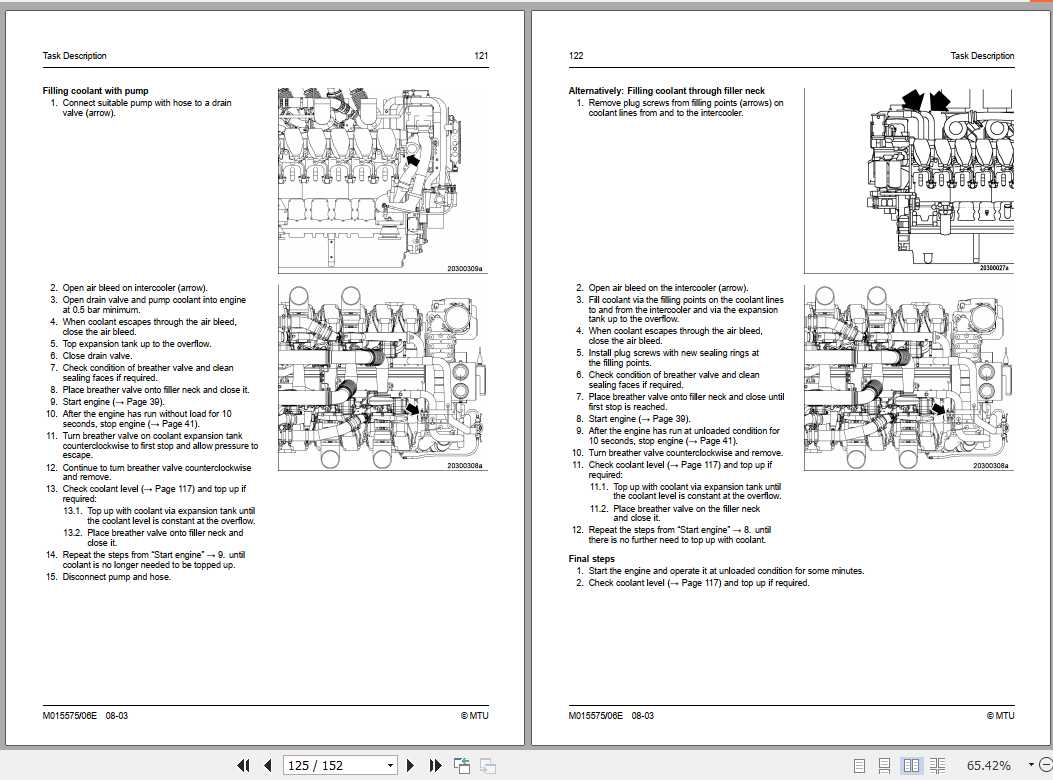Image resolution: width=1053 pixels, height=780 pixels.
Task: Jump to the last page 152
Action: click(x=435, y=765)
